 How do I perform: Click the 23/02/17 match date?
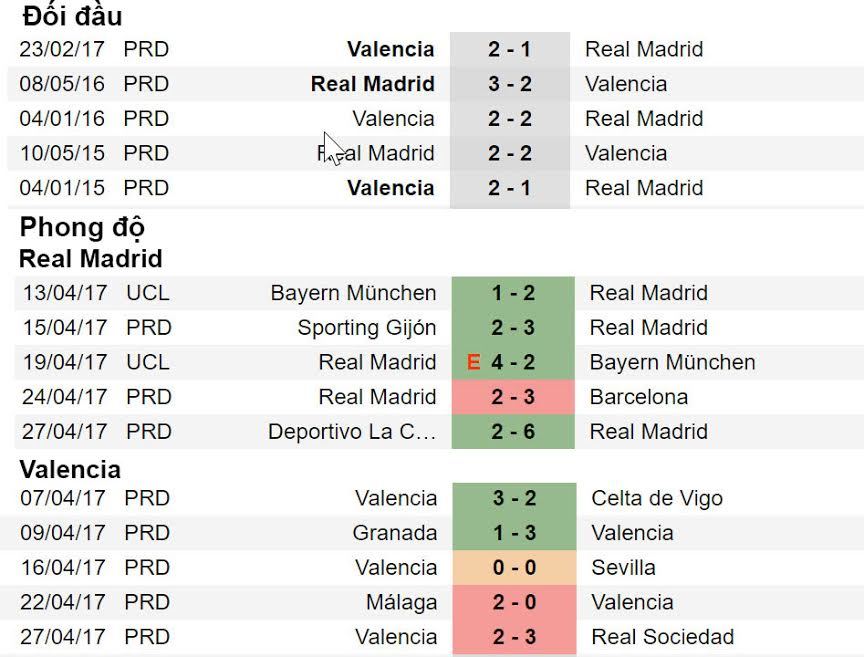coord(62,49)
